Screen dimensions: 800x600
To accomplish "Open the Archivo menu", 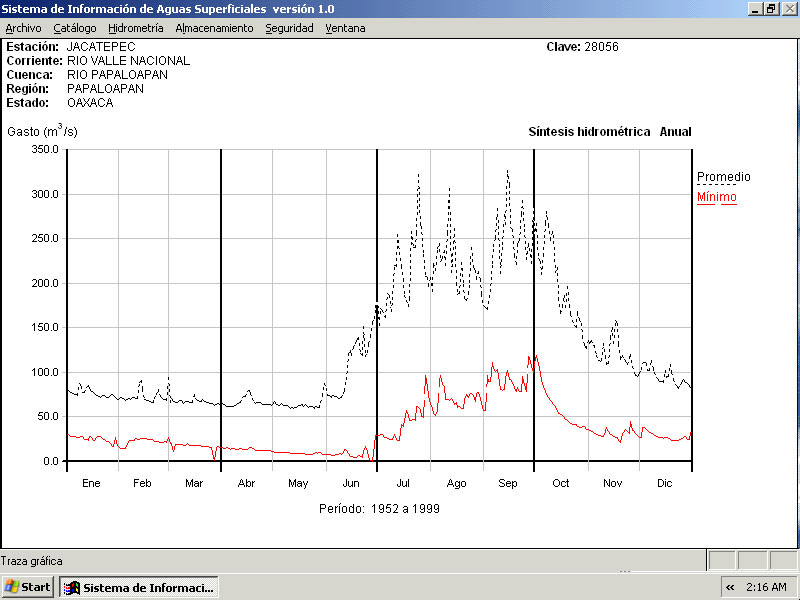I will pyautogui.click(x=24, y=28).
